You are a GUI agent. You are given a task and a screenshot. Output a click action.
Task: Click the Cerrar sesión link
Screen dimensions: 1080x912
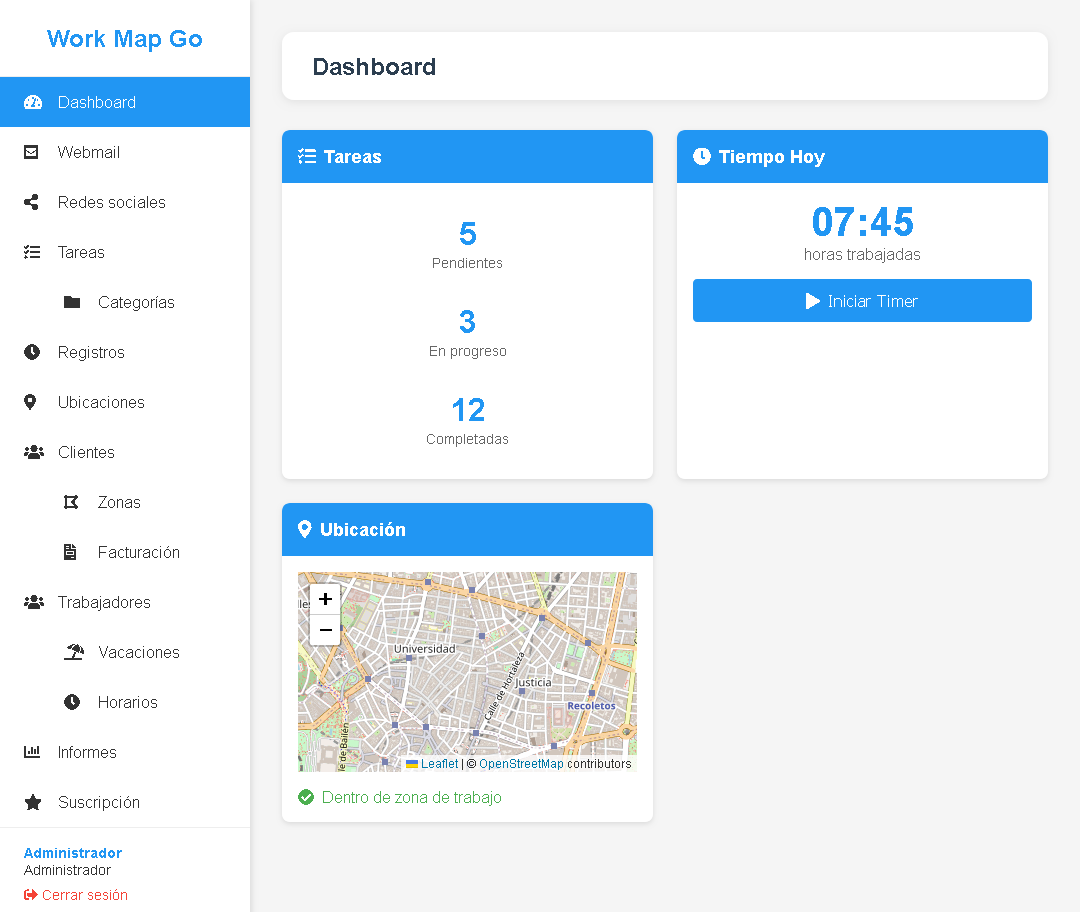pyautogui.click(x=75, y=894)
